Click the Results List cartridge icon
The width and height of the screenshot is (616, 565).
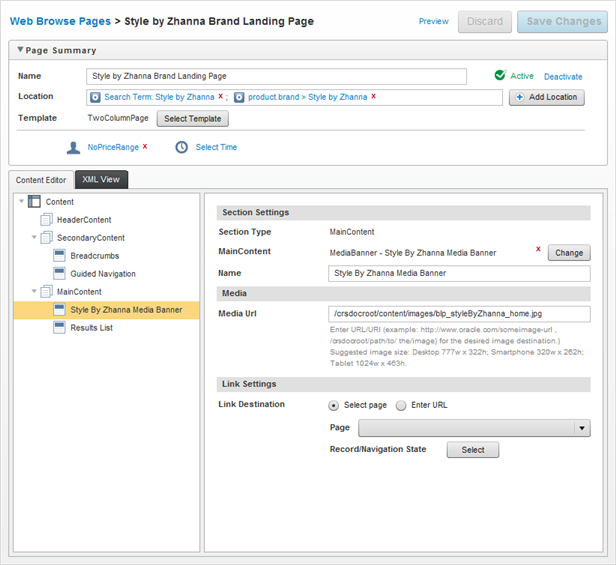click(59, 327)
